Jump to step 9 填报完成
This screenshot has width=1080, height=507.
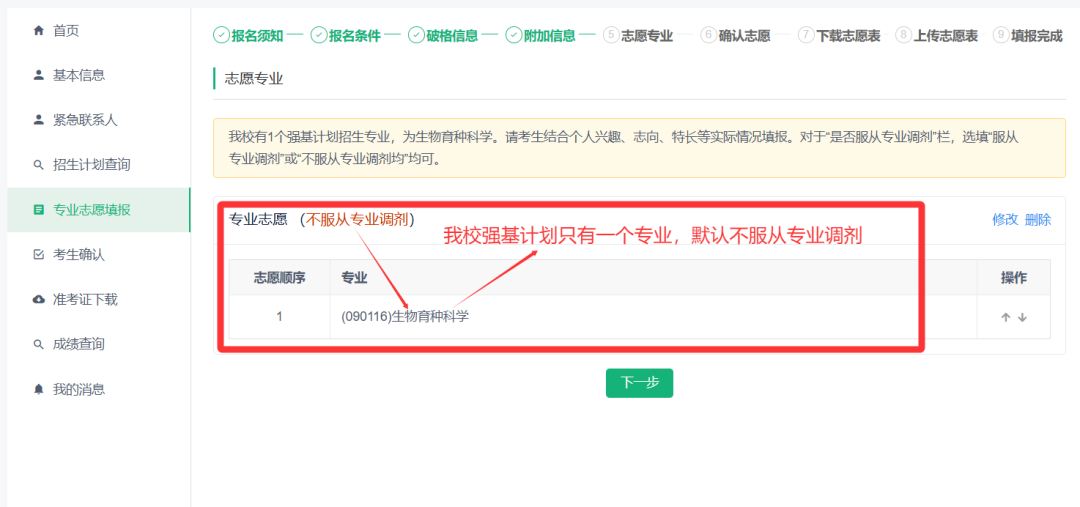1027,35
